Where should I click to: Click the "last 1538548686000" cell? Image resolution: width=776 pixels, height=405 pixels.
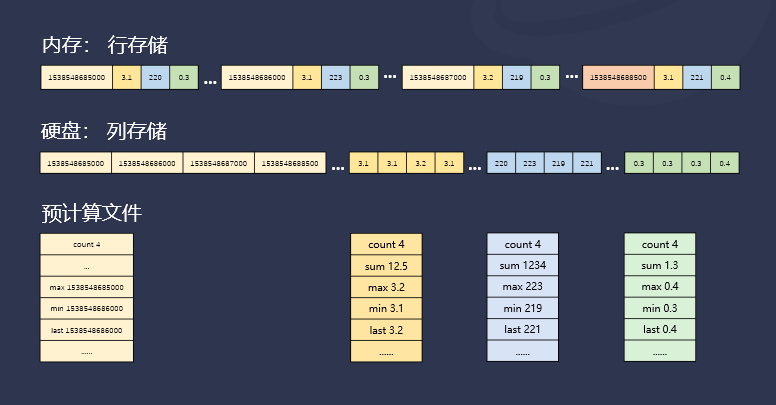86,329
